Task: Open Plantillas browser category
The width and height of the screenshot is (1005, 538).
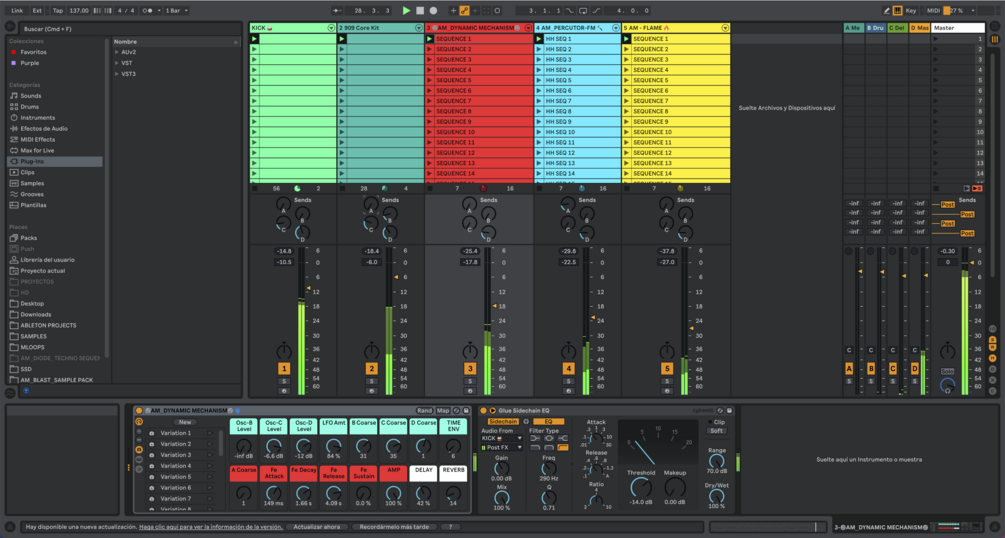Action: coord(33,205)
